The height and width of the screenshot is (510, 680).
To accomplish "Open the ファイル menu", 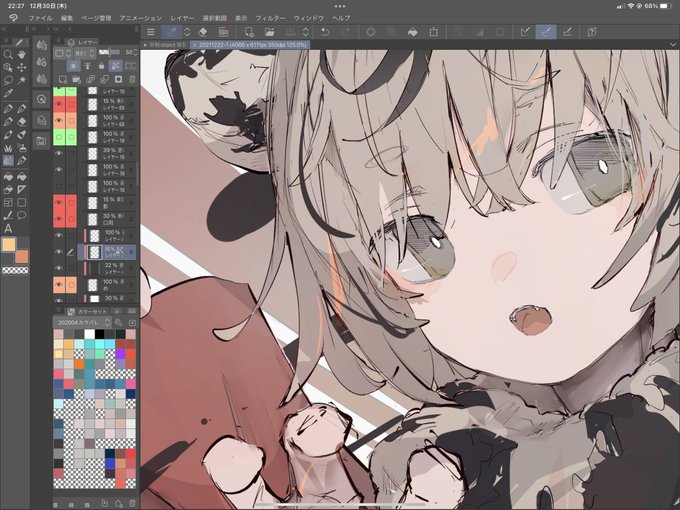I will (40, 18).
